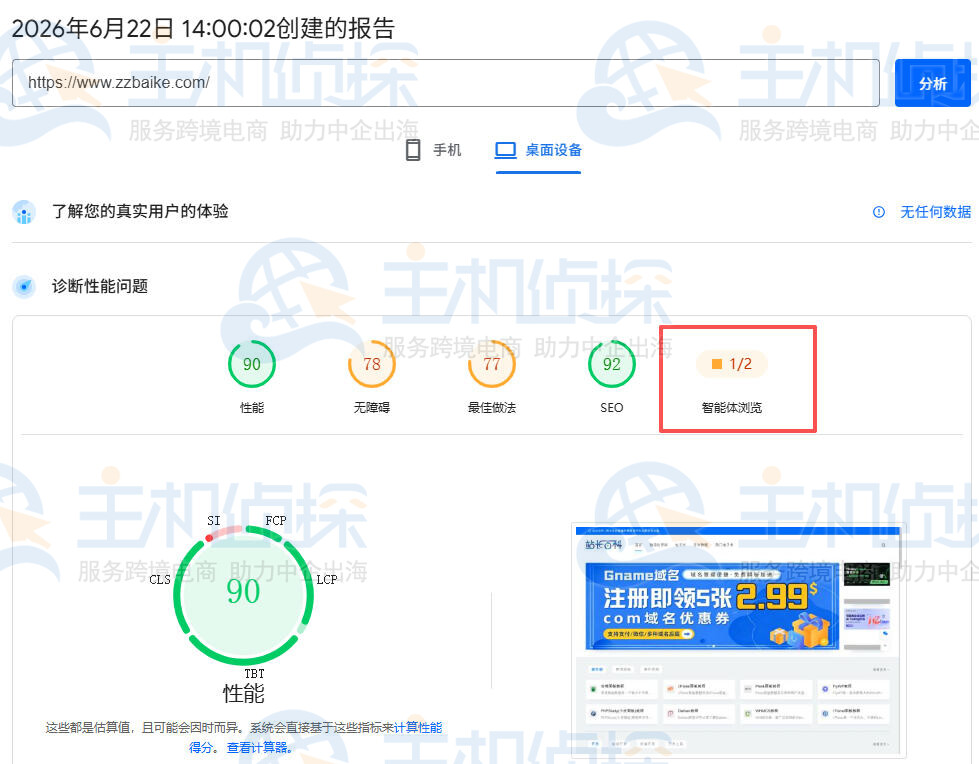
Task: Focus the URL field with https://www.zzbaike.com/
Action: pyautogui.click(x=446, y=83)
